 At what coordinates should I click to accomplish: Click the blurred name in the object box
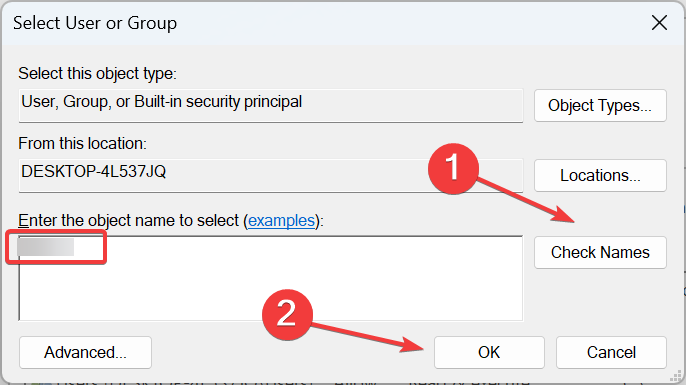click(46, 247)
